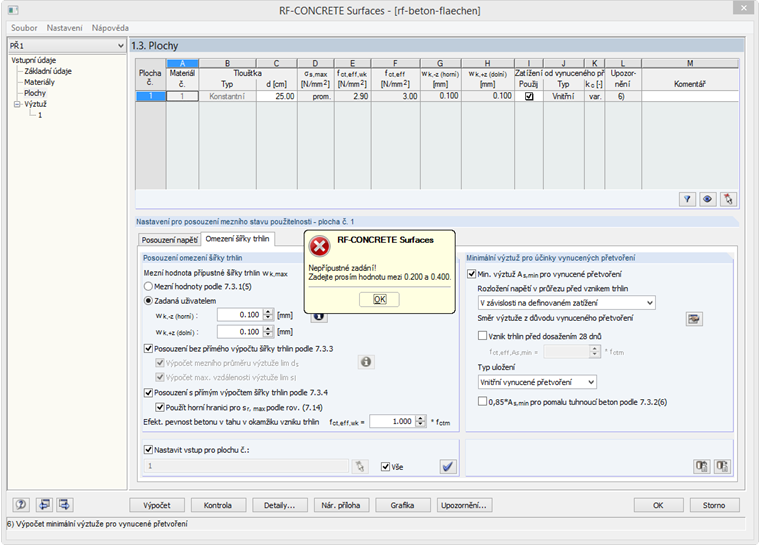Click the second copy-settings icon bottom right
This screenshot has height=545, width=760.
click(x=722, y=466)
